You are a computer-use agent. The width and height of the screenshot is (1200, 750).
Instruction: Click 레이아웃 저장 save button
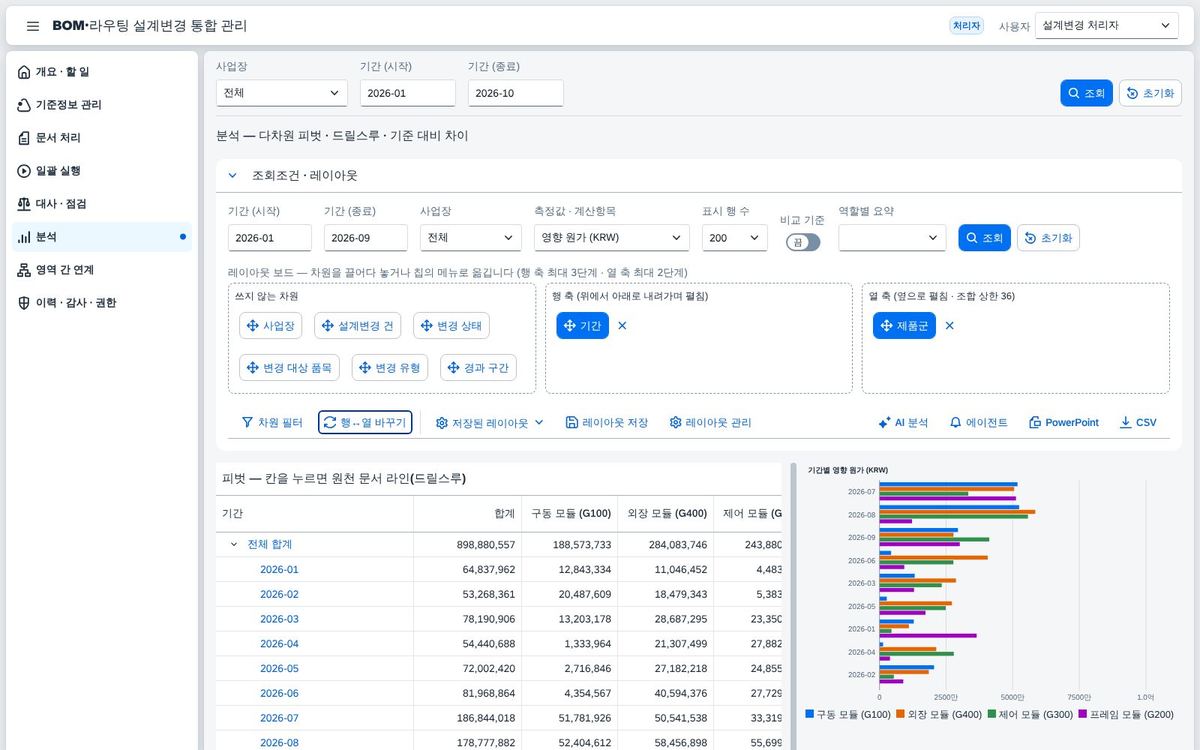point(607,423)
